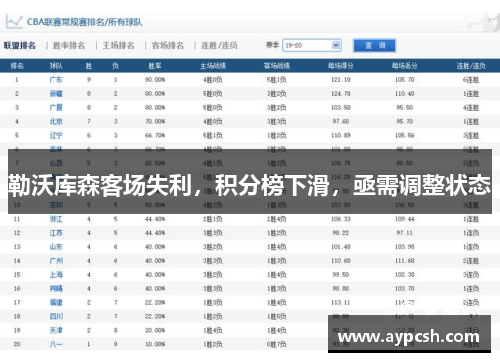
Task: Open the 四川 team link
Action: point(56,316)
